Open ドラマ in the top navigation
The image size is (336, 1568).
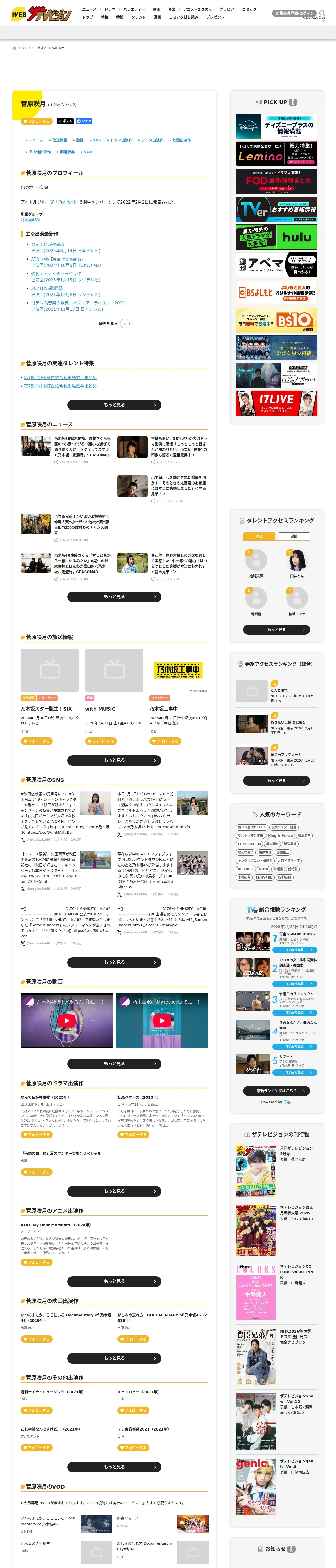[110, 10]
